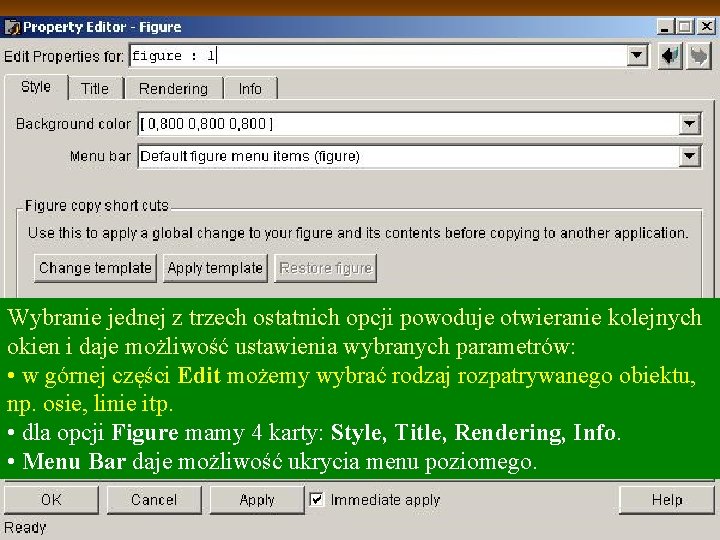This screenshot has height=540, width=720.
Task: Open the Edit Properties for dropdown arrow
Action: pos(637,56)
